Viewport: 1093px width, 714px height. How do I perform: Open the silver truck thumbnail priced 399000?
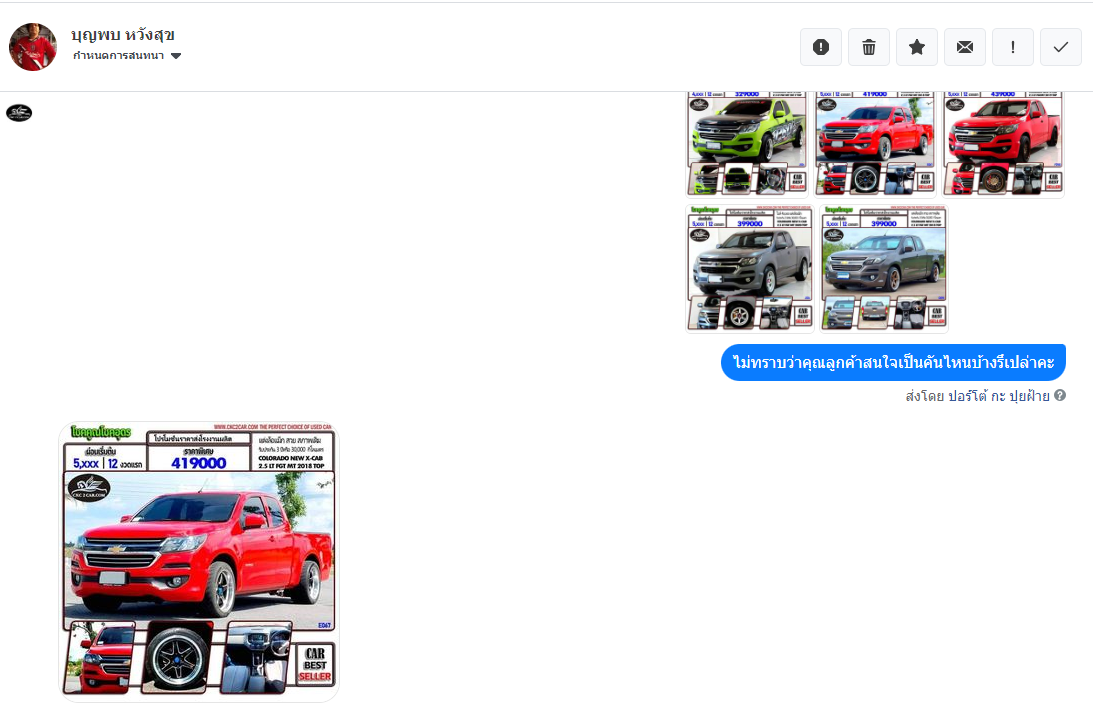749,268
